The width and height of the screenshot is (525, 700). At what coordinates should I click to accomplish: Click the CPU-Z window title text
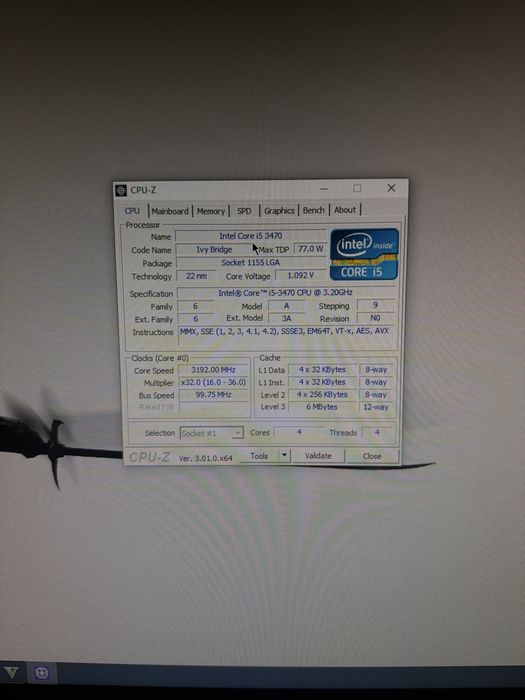click(143, 190)
